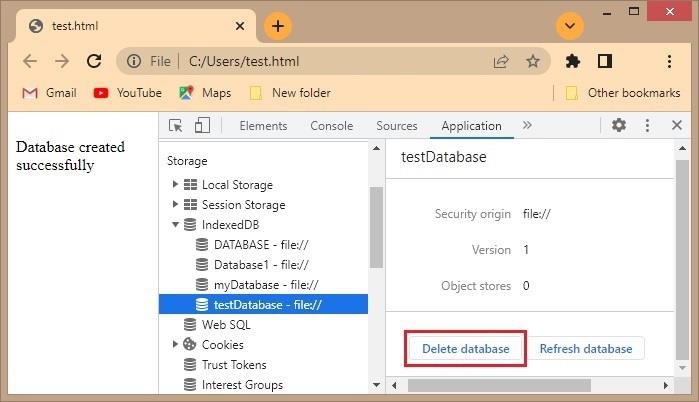Click the Refresh database button

coord(585,349)
